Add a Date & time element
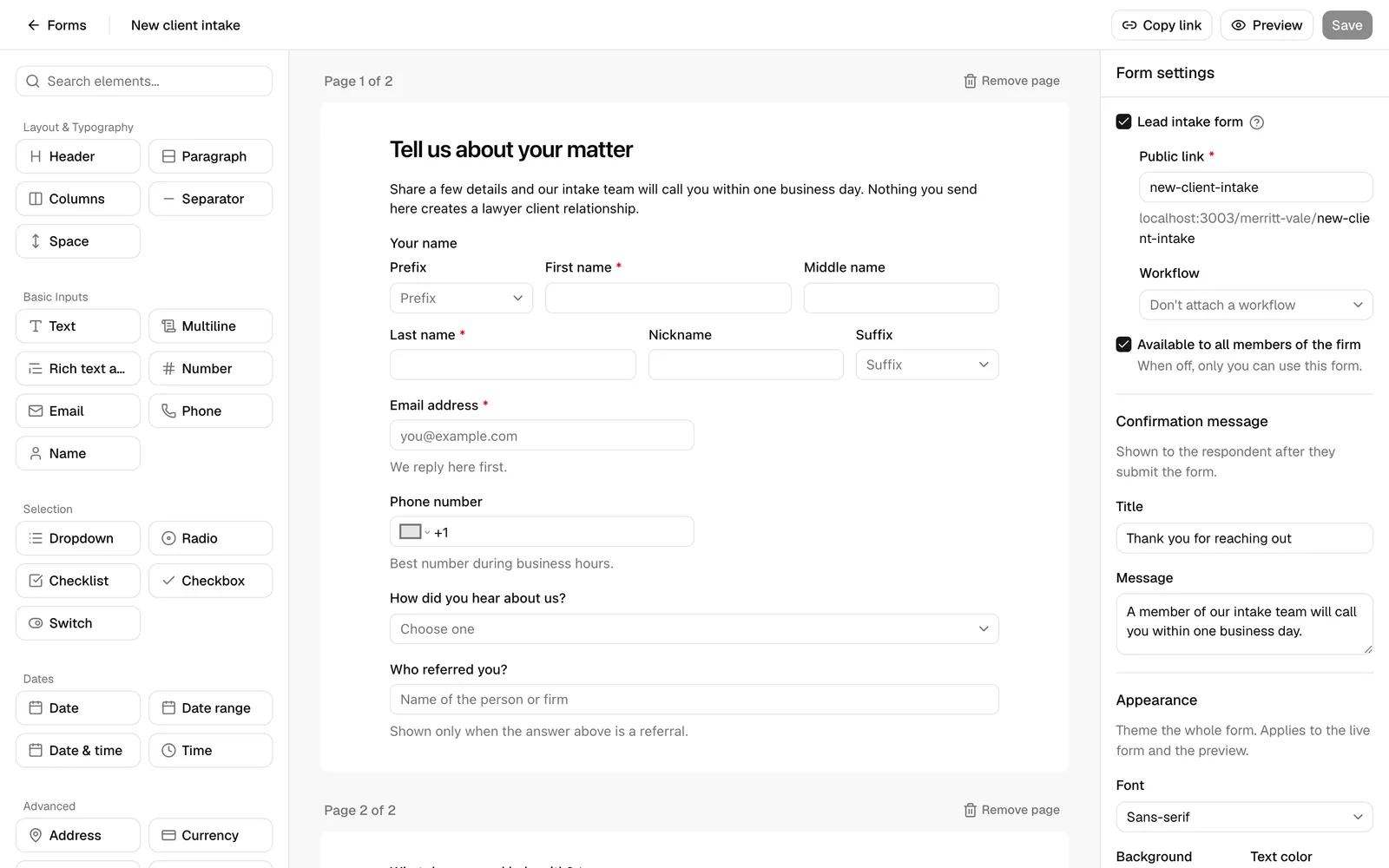 pyautogui.click(x=78, y=751)
